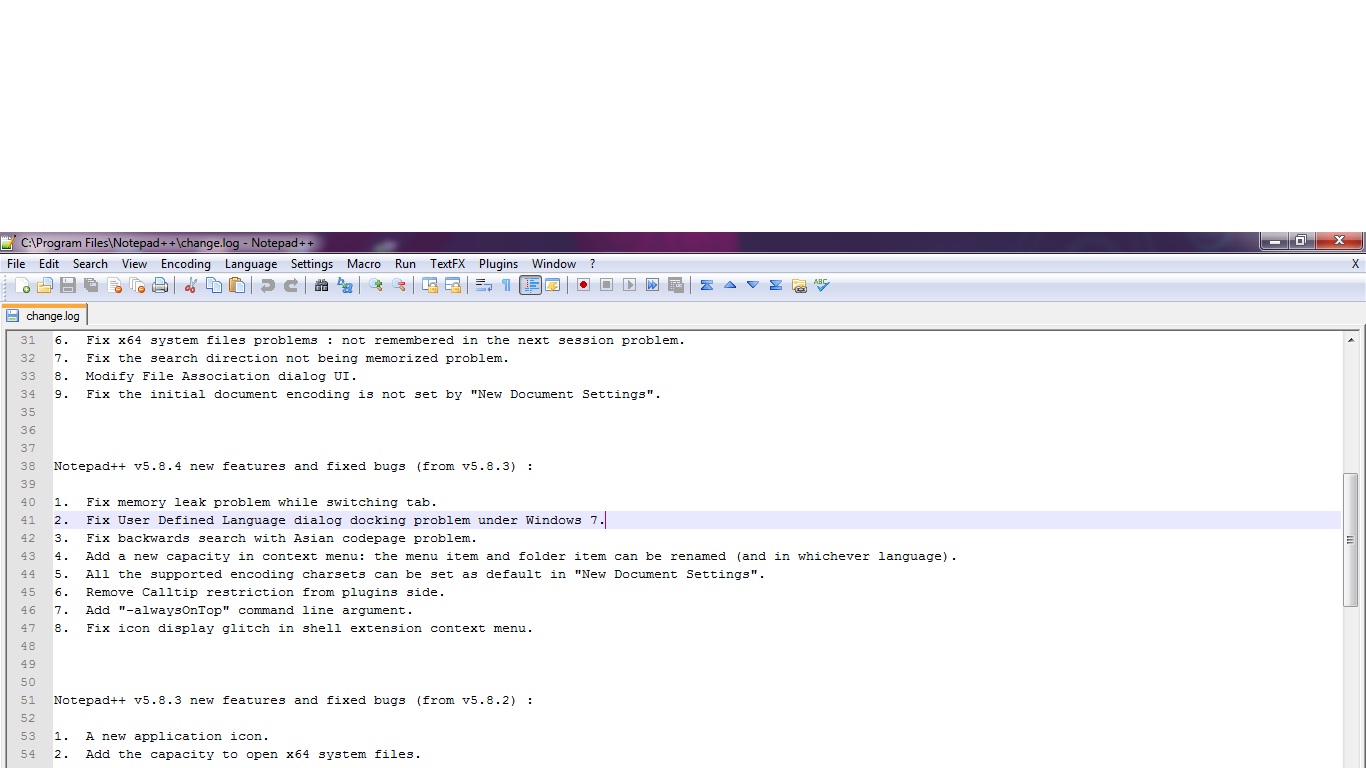
Task: Click the blue down triangle toolbar icon
Action: pyautogui.click(x=753, y=286)
